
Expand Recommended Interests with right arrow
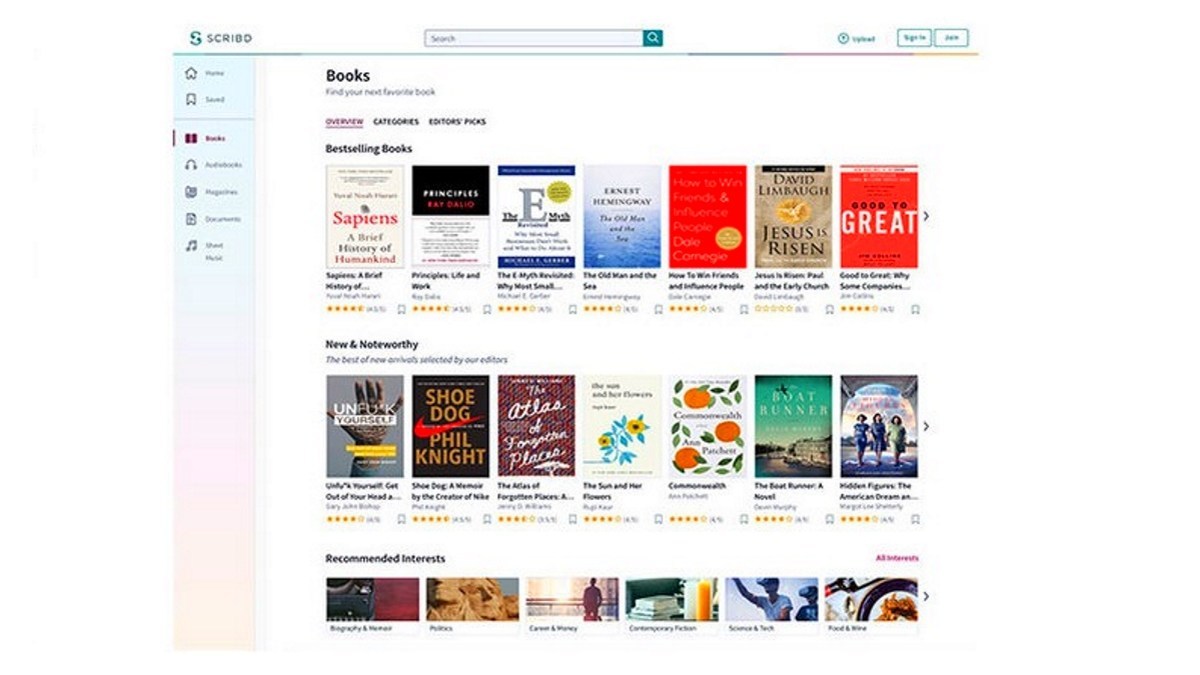pos(926,596)
